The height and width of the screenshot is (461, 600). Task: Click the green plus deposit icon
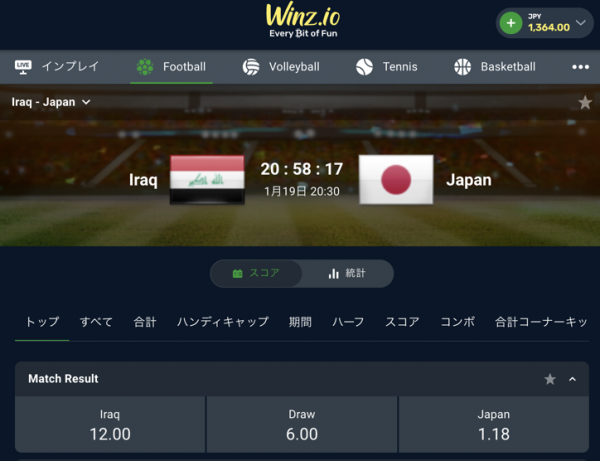[511, 23]
